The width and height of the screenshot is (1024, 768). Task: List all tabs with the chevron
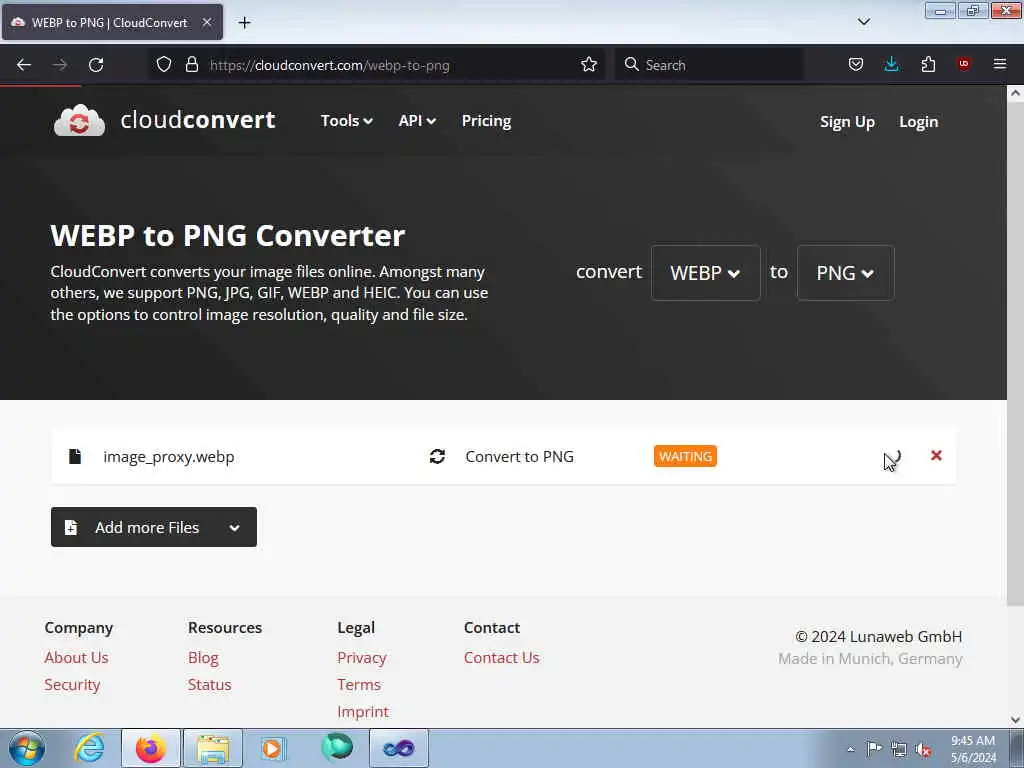863,22
